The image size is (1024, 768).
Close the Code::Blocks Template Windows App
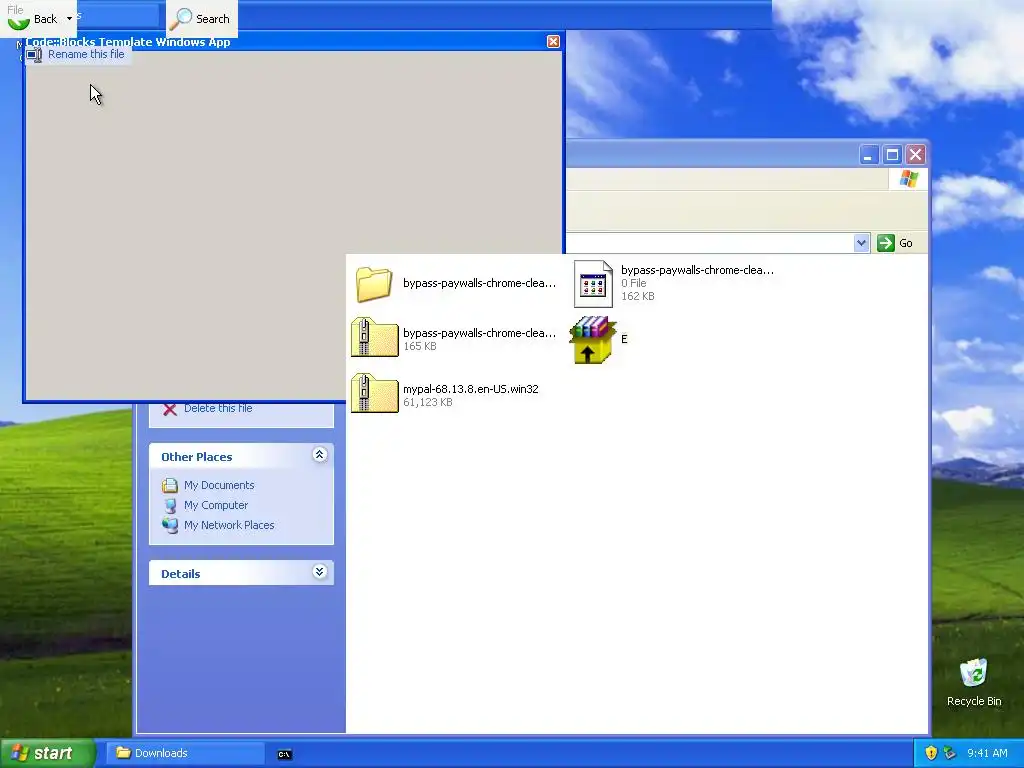click(553, 42)
